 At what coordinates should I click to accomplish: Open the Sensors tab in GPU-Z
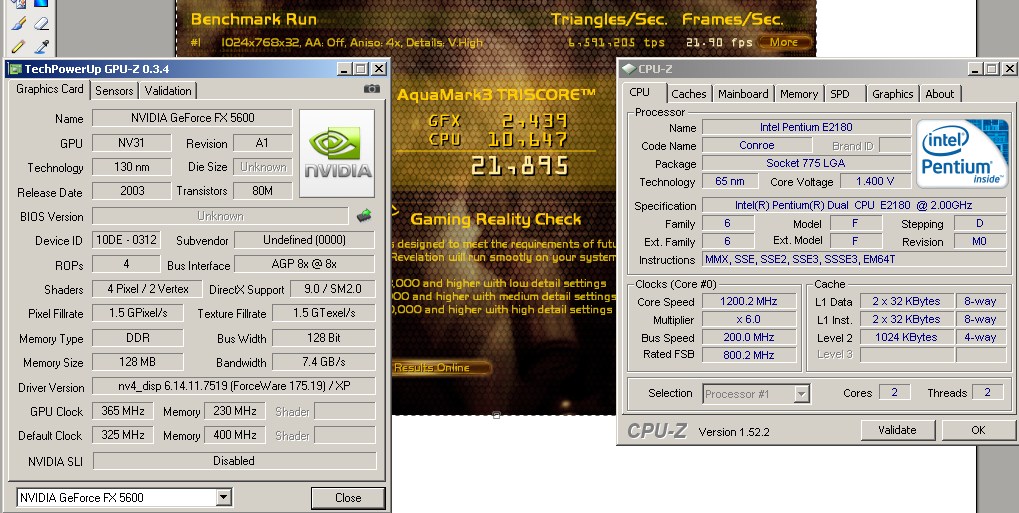coord(114,91)
